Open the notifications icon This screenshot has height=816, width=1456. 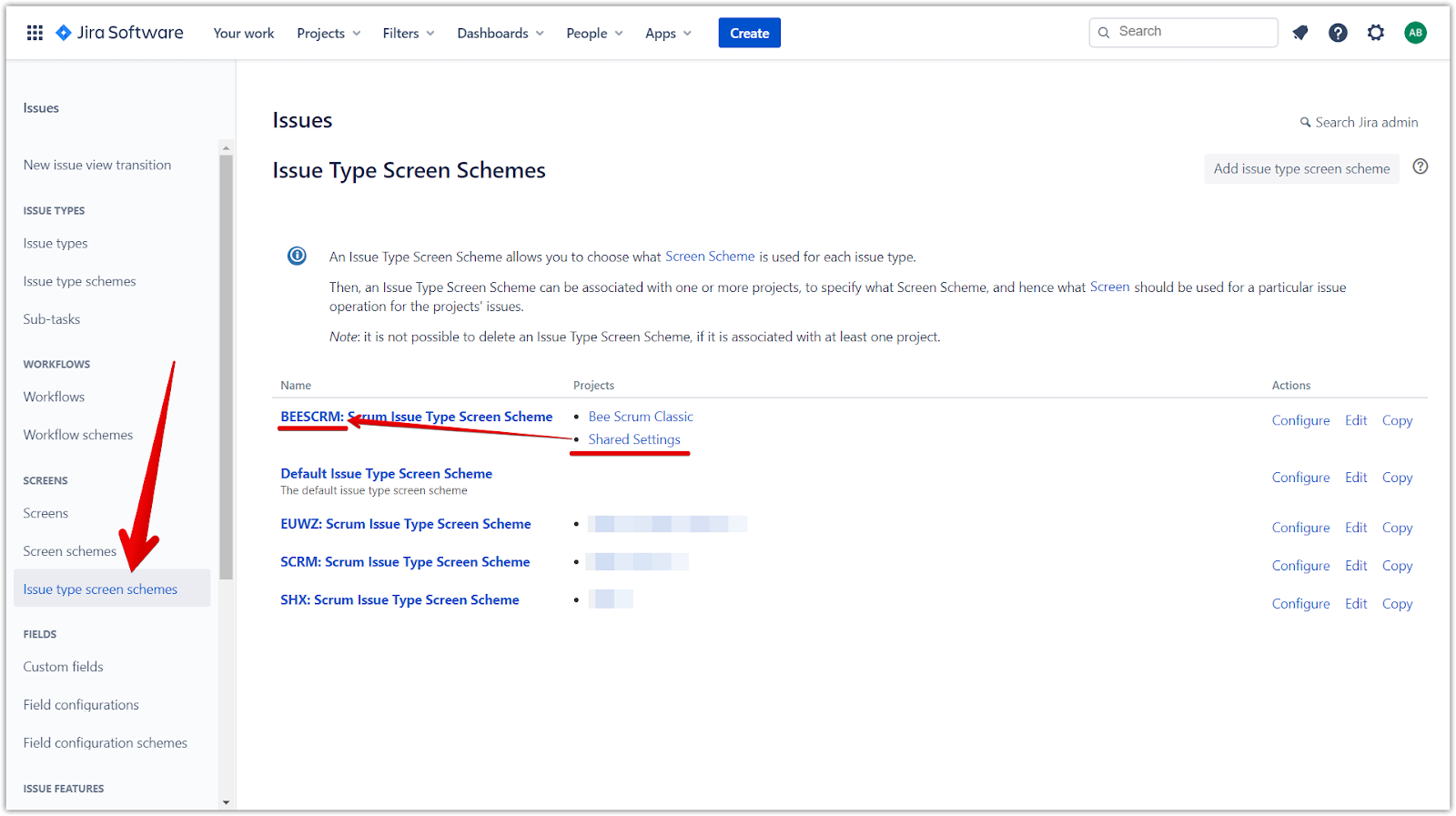[1300, 33]
